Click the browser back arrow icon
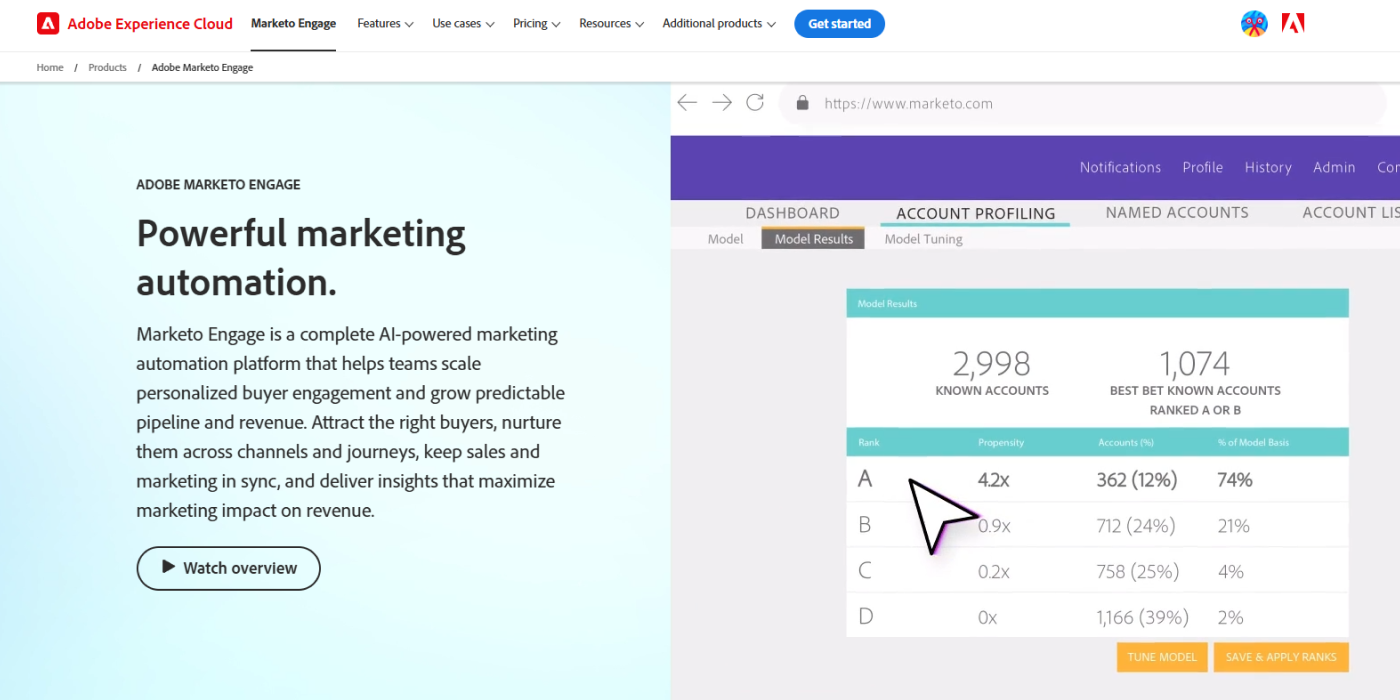The width and height of the screenshot is (1400, 700). pyautogui.click(x=687, y=103)
